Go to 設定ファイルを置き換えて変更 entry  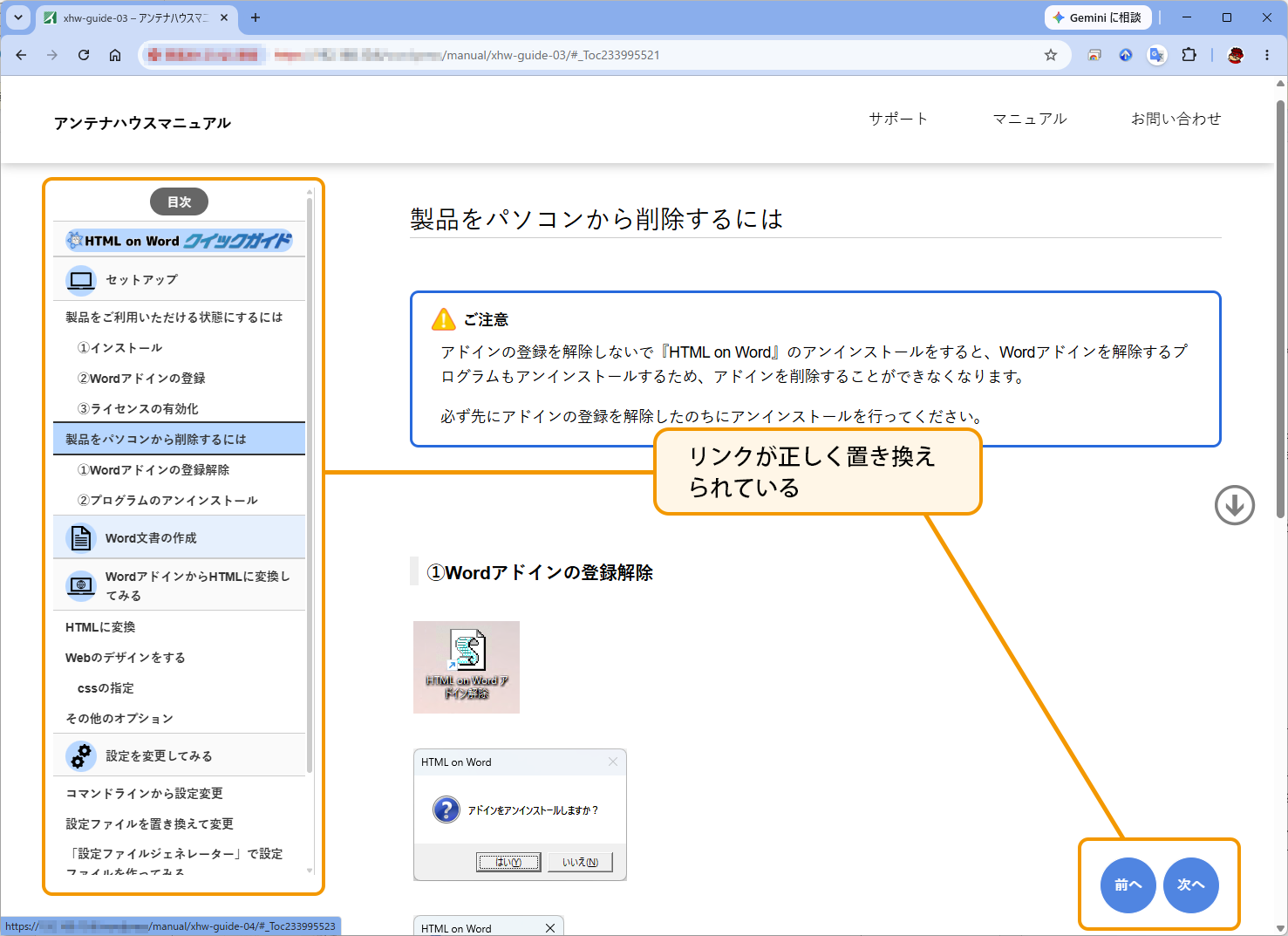150,824
